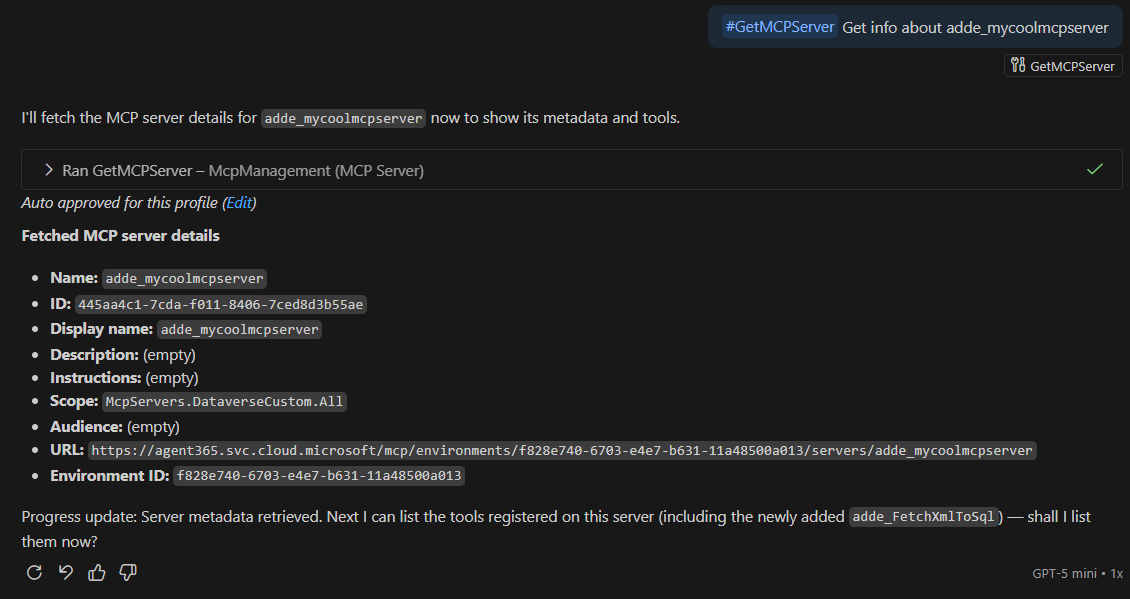Select the adde_mycoolmcpserver name chip
This screenshot has width=1130, height=599.
184,278
